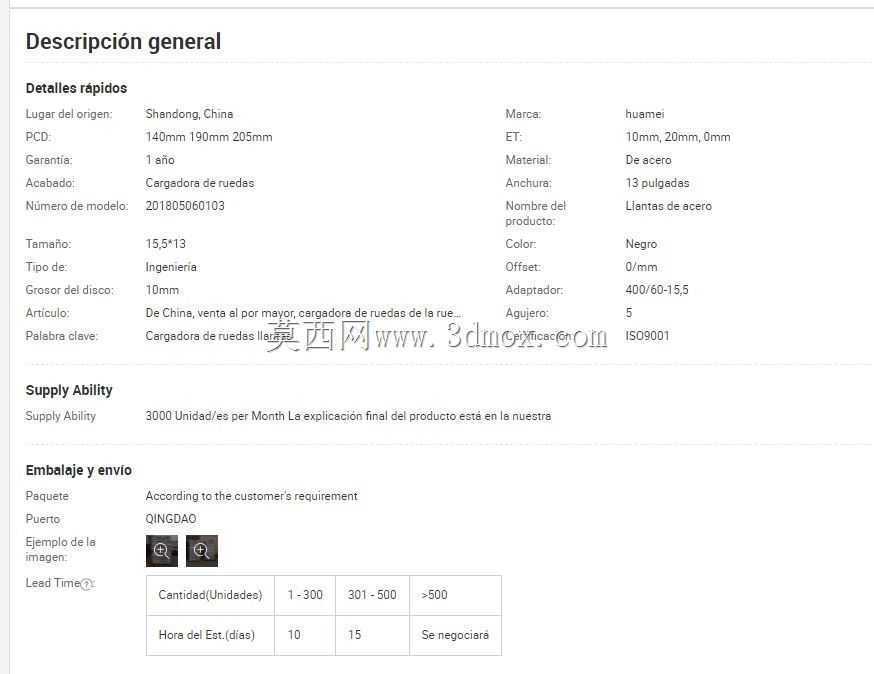Select the 'Descripción general' heading
Viewport: 874px width, 674px height.
click(123, 42)
